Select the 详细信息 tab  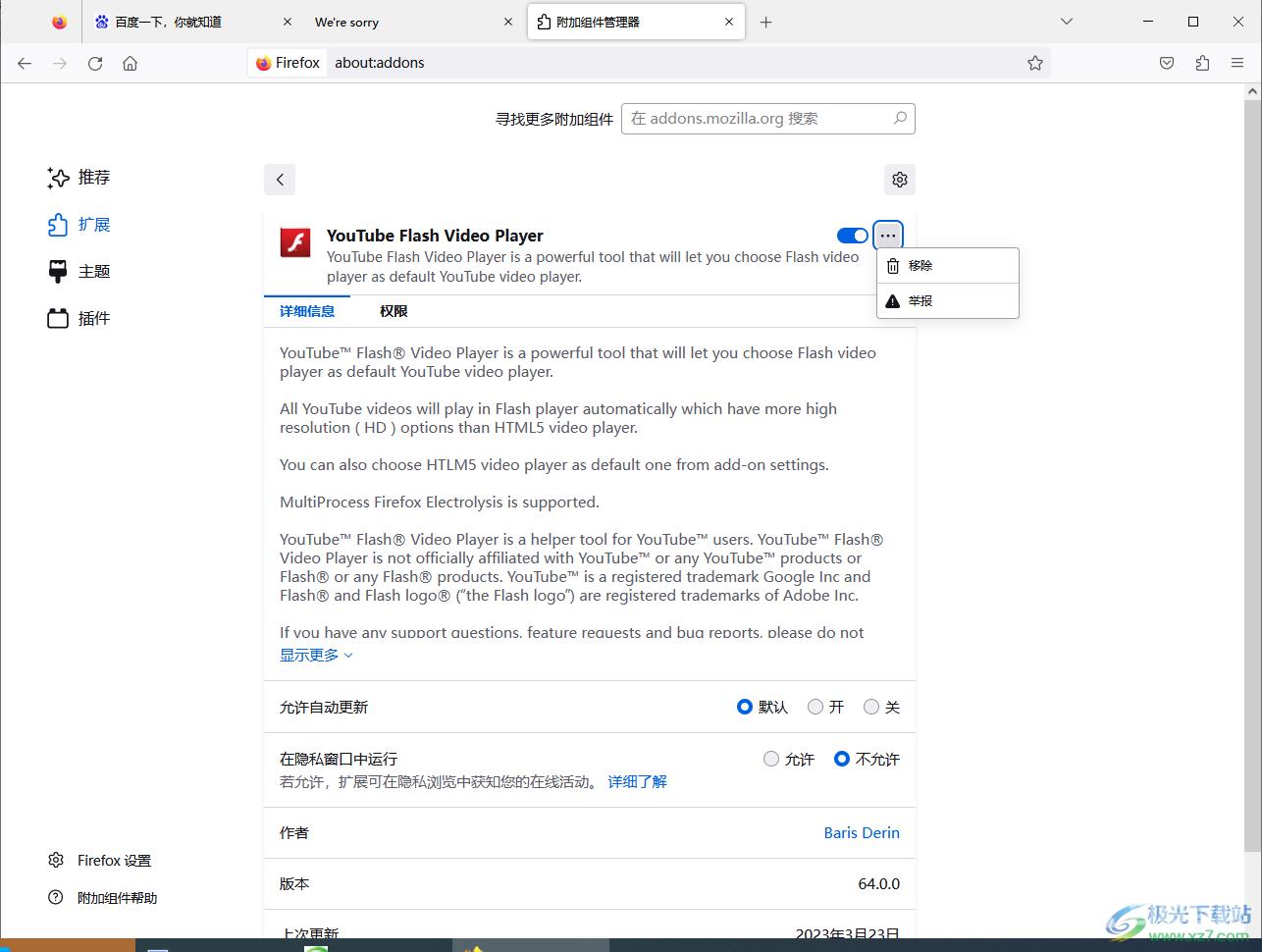coord(307,311)
